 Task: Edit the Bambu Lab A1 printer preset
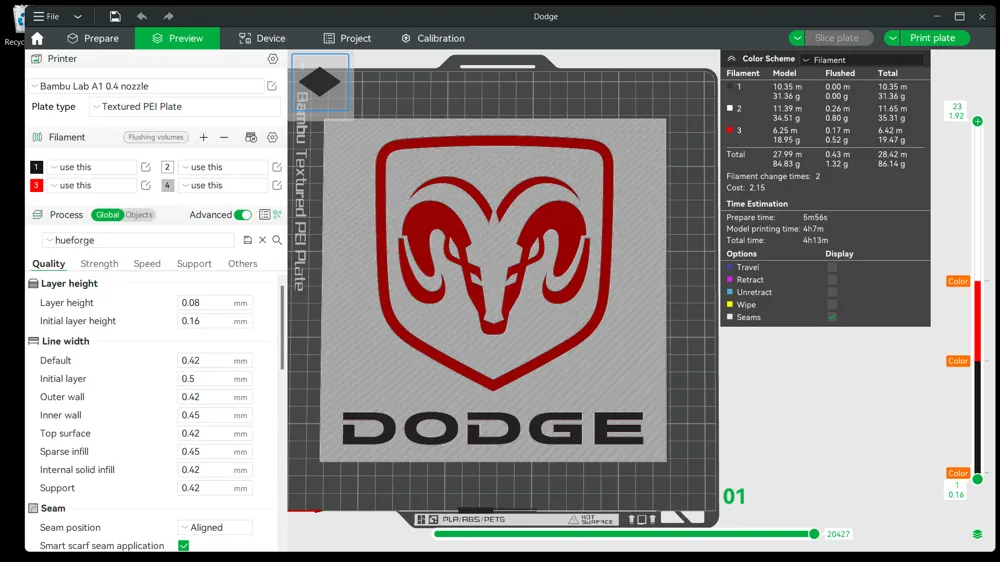[x=272, y=86]
